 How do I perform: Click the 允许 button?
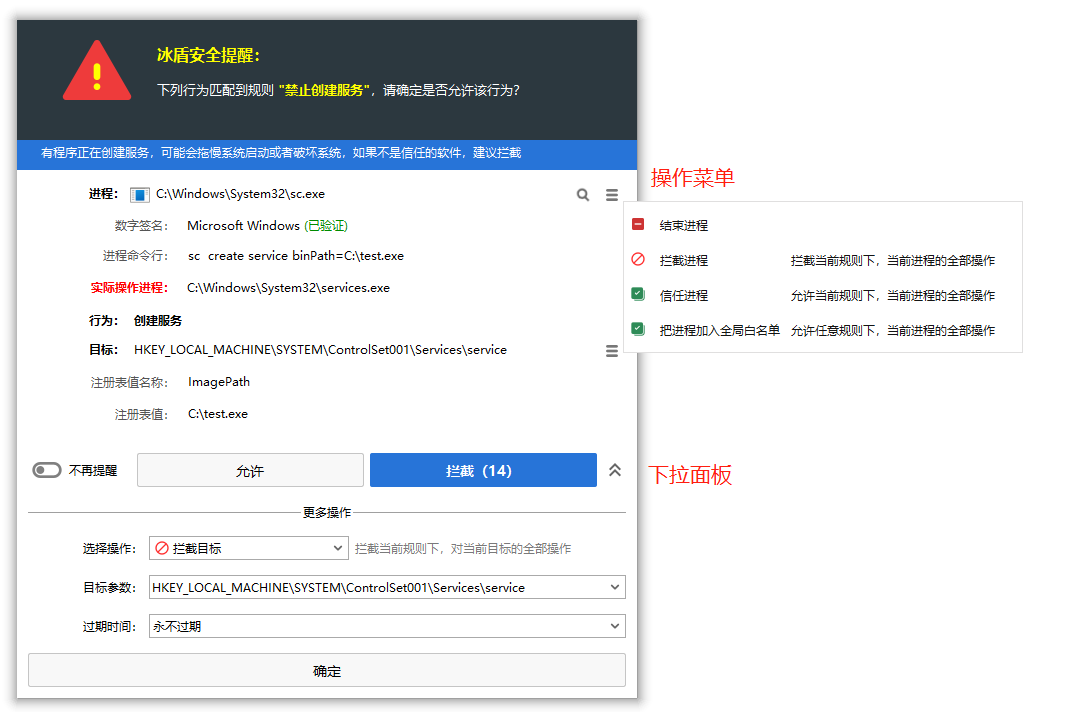[x=250, y=470]
